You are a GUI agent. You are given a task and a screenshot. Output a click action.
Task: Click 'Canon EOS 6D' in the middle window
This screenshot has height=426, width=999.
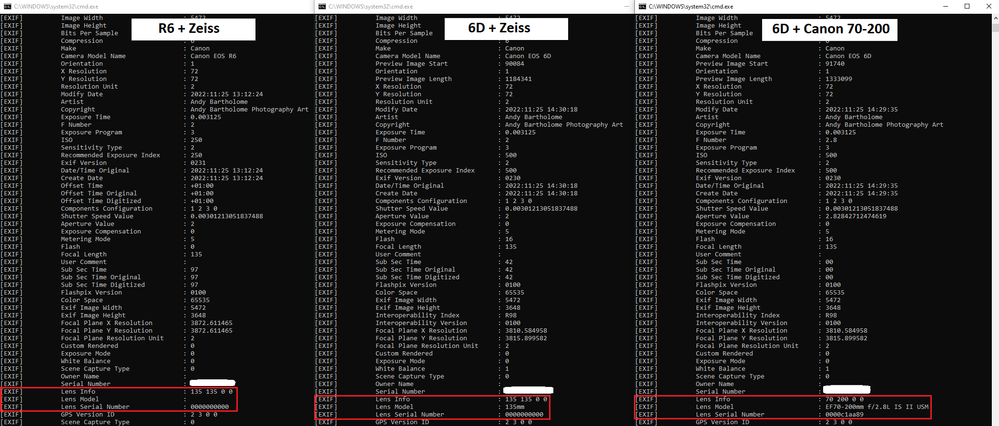click(x=528, y=56)
